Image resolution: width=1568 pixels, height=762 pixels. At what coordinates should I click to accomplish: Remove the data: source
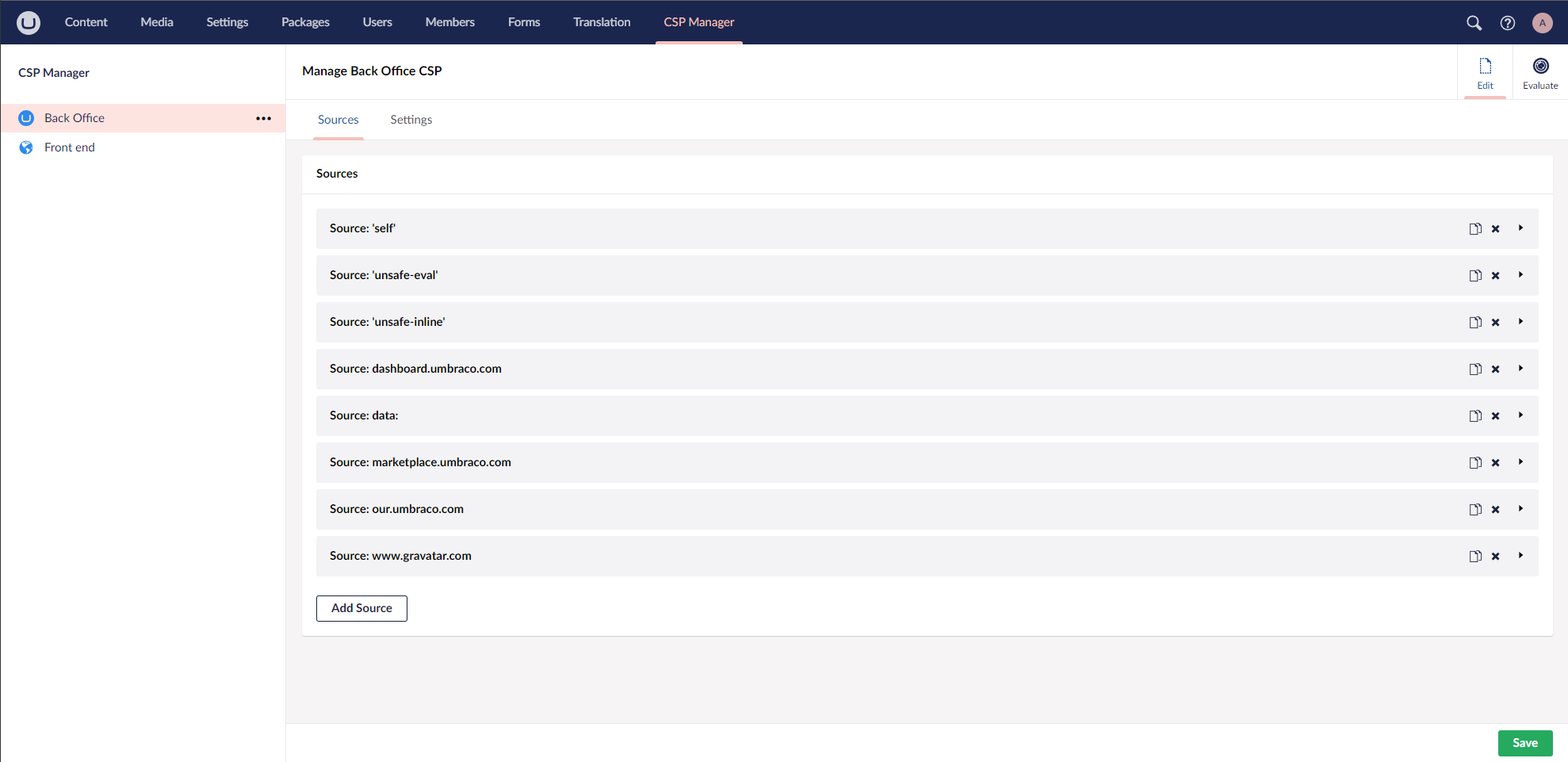tap(1496, 416)
